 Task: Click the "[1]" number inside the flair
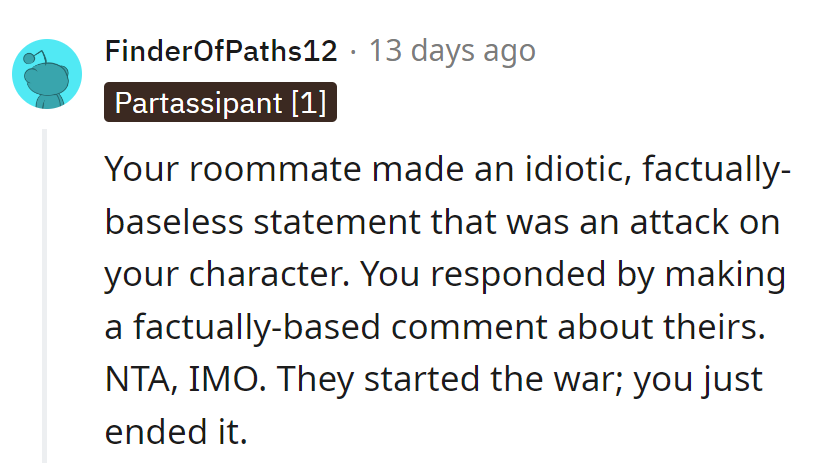tap(308, 103)
